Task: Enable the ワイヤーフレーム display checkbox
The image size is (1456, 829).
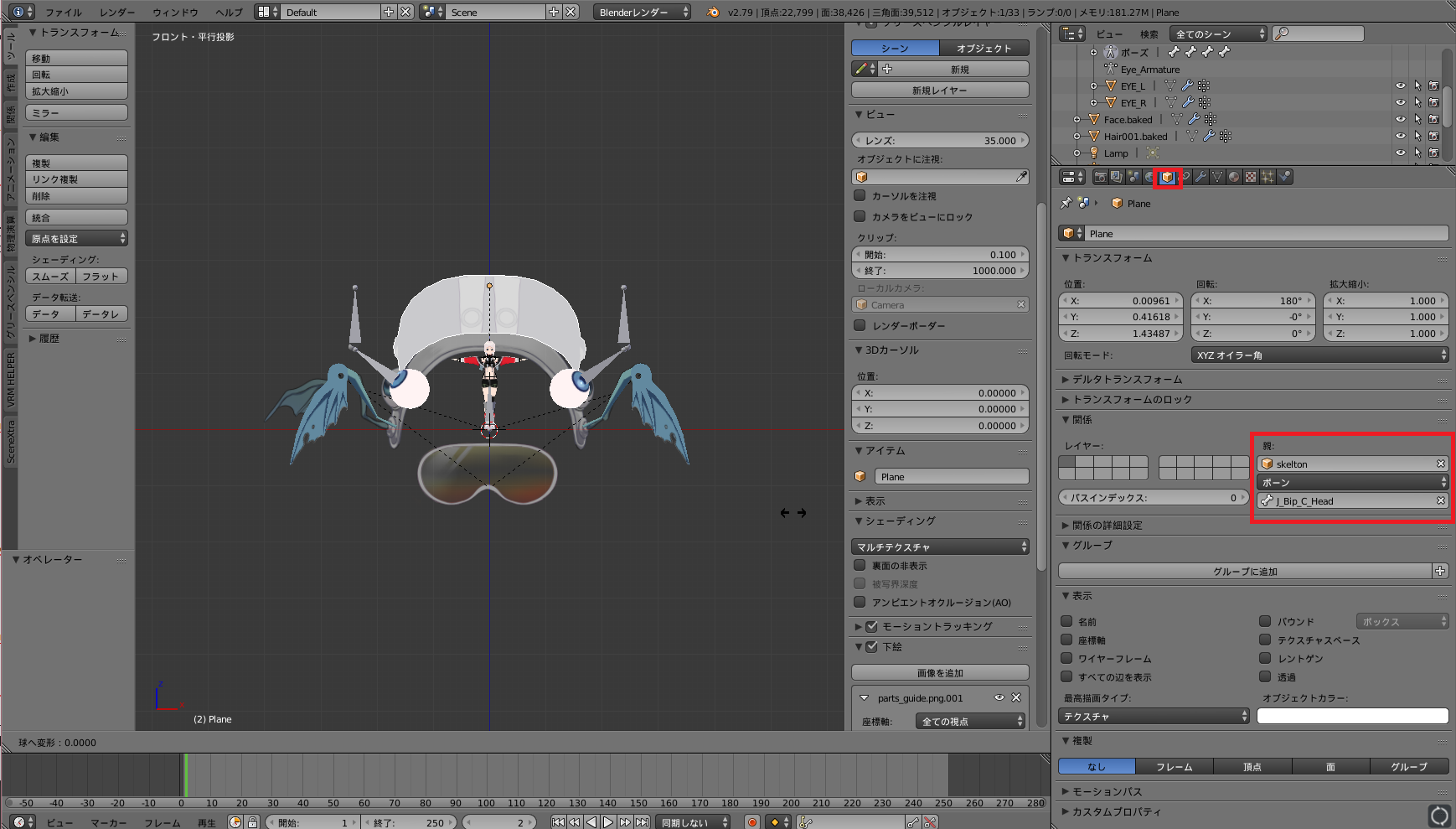Action: (x=1066, y=658)
